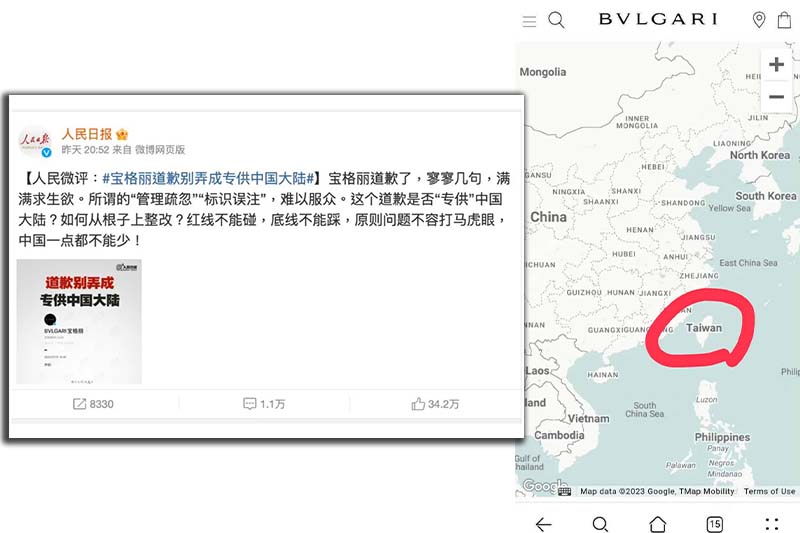Open the browser more options dots

point(772,524)
